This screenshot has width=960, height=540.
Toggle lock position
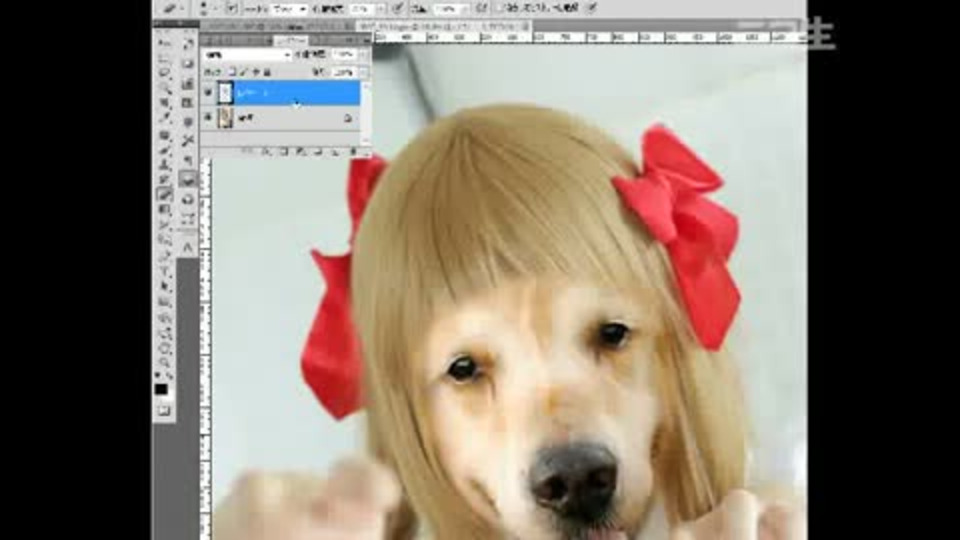(256, 72)
